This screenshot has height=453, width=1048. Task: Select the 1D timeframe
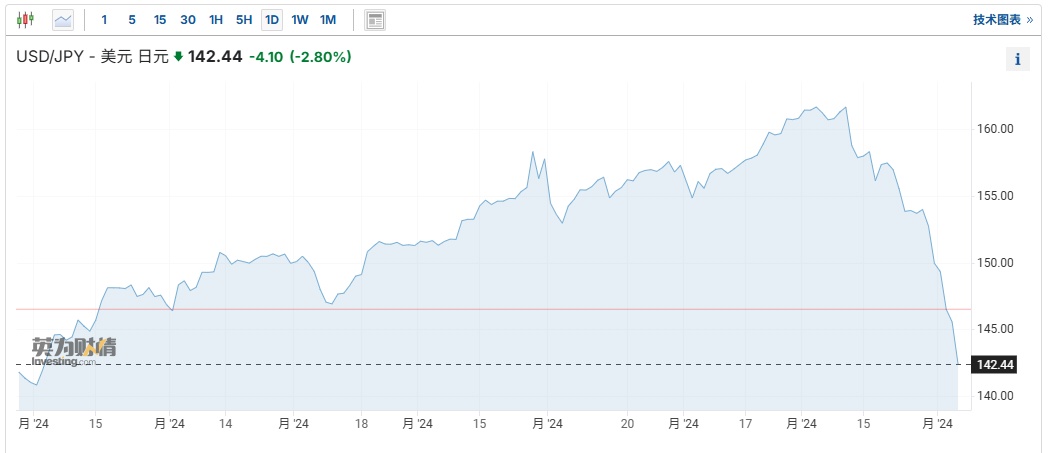[x=272, y=19]
